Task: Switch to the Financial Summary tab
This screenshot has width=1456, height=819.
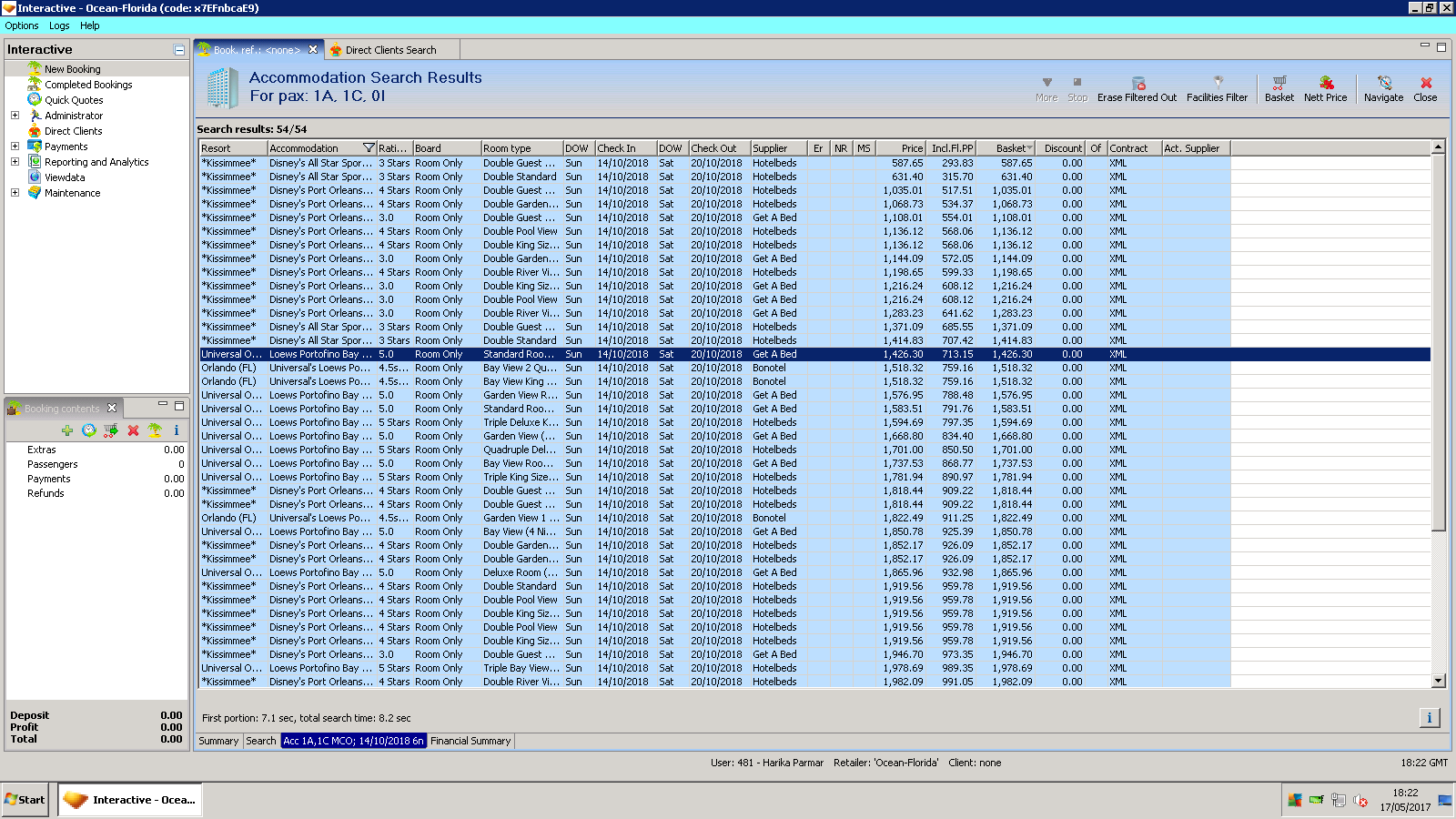Action: pos(470,741)
